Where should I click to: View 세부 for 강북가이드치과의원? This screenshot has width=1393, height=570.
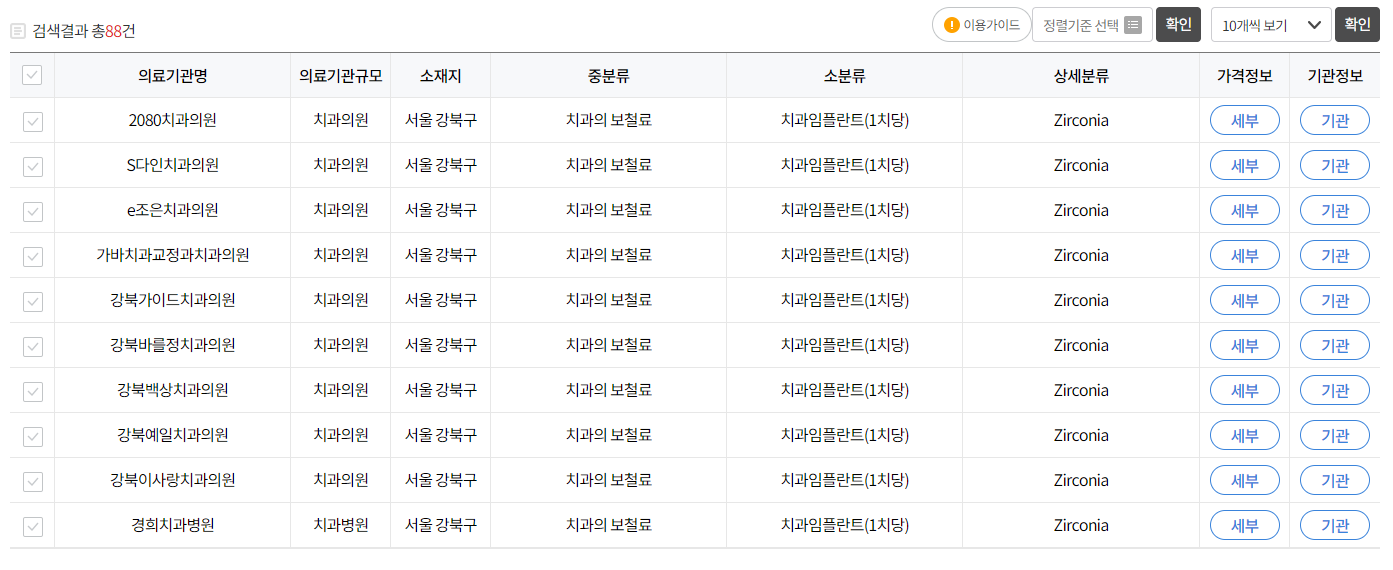pos(1245,301)
